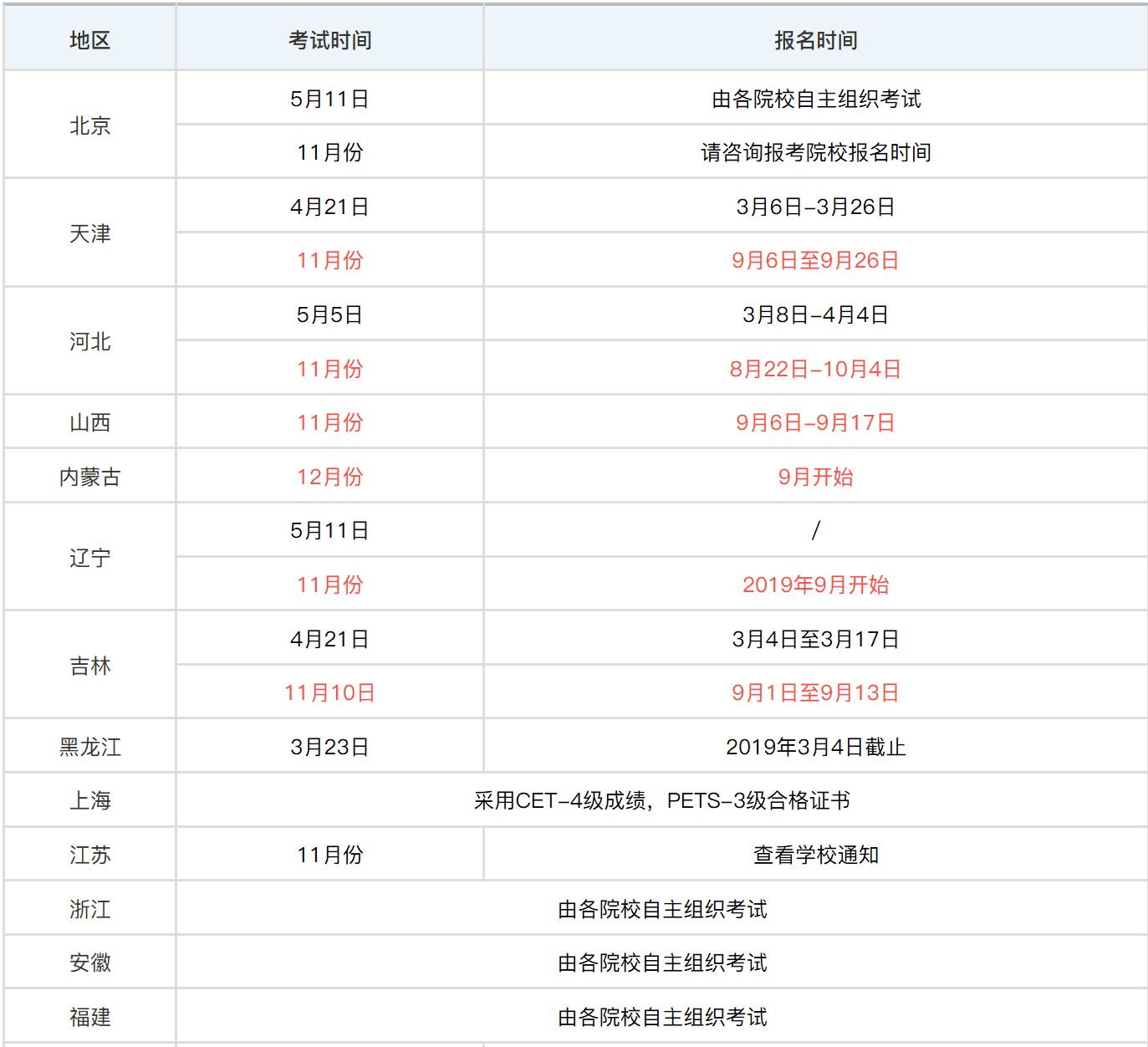The width and height of the screenshot is (1148, 1047).
Task: Select the 浙江 region cell
Action: pyautogui.click(x=89, y=909)
